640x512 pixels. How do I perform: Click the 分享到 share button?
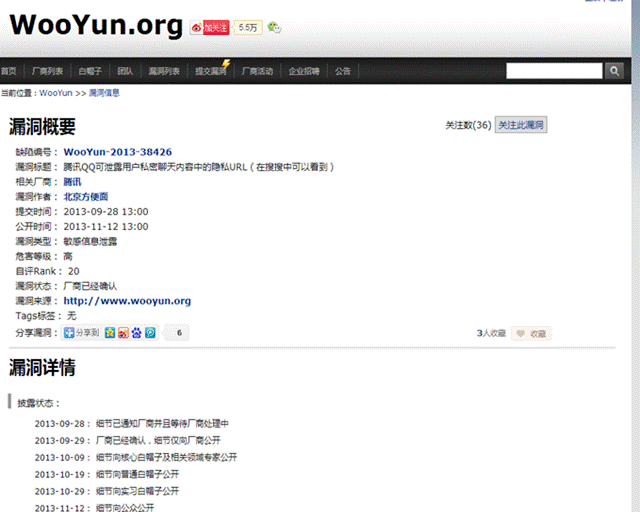[x=82, y=333]
